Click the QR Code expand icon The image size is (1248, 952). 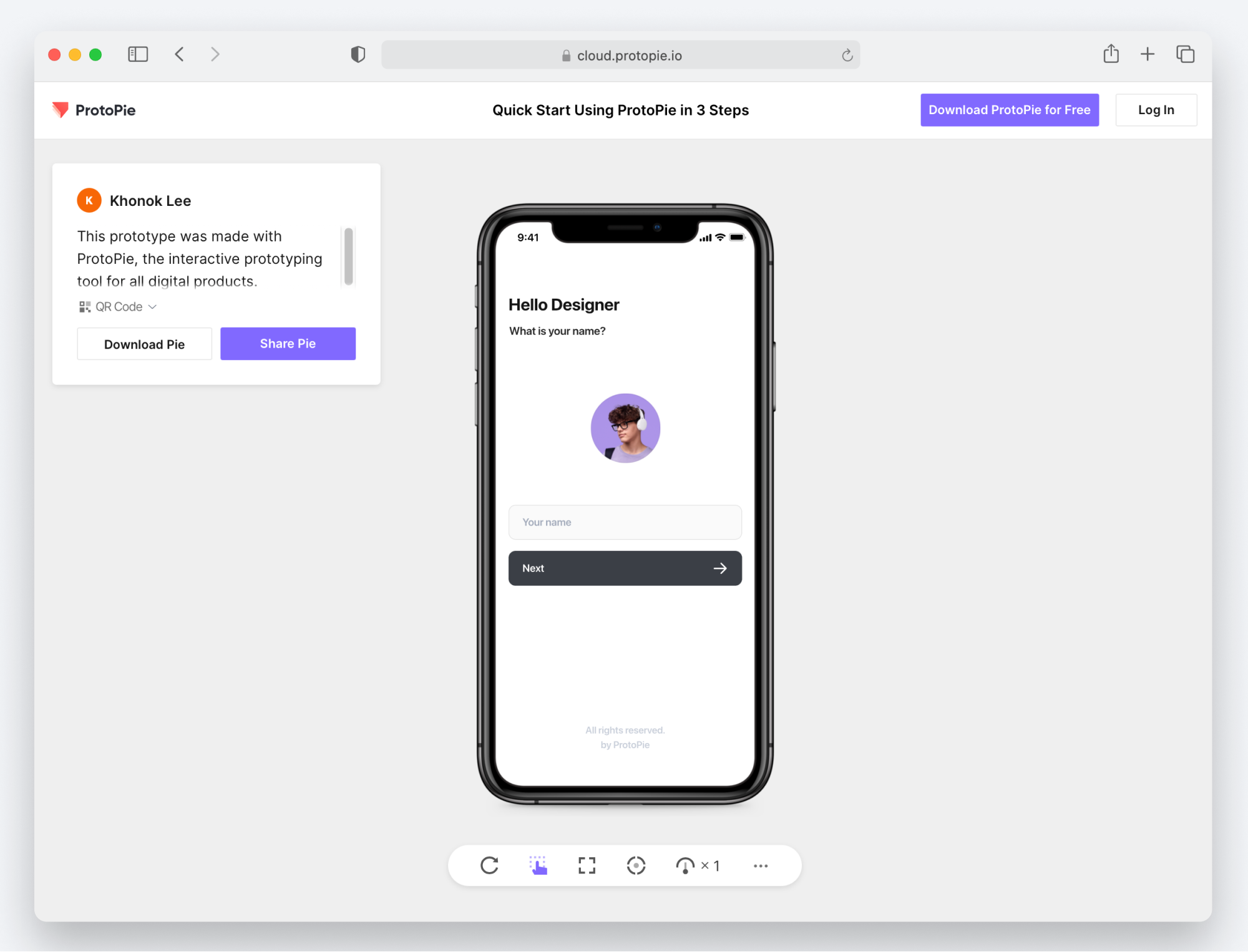tap(152, 306)
